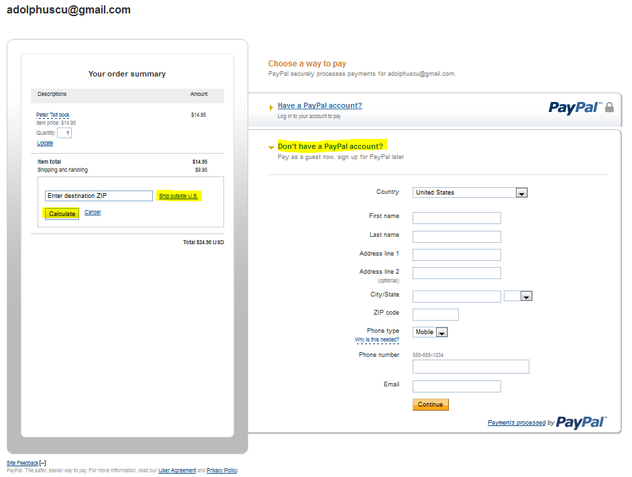Image resolution: width=632 pixels, height=477 pixels.
Task: Select the Total $24.90 USD text
Action: point(204,242)
